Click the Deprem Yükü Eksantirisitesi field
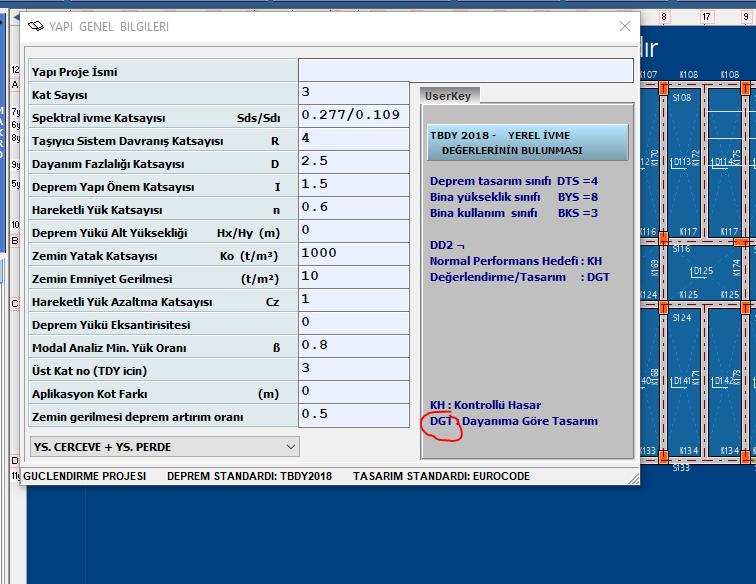This screenshot has height=584, width=756. pyautogui.click(x=353, y=323)
